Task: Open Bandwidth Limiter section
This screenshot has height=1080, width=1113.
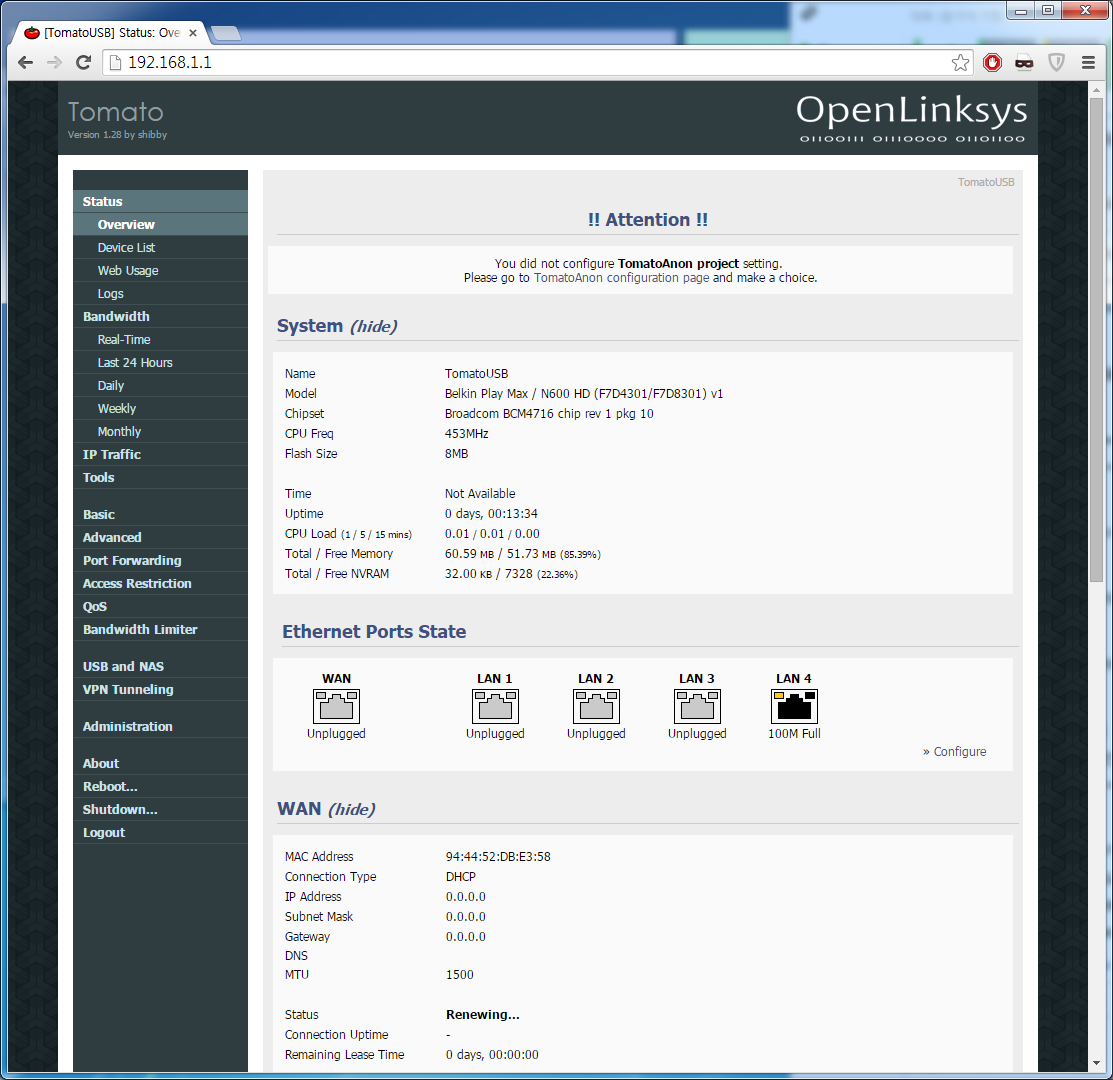Action: tap(160, 629)
